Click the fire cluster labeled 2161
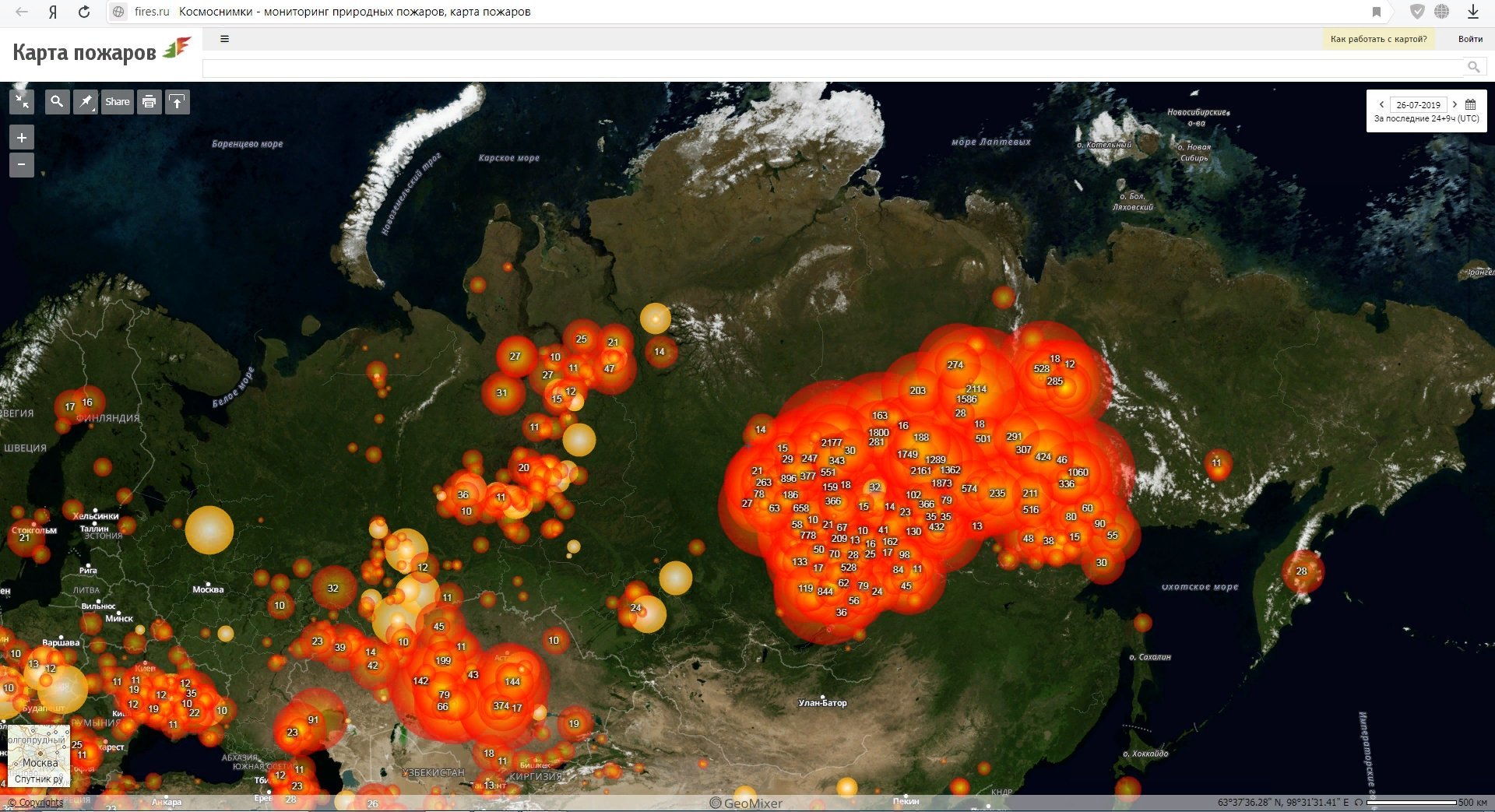 pyautogui.click(x=920, y=470)
